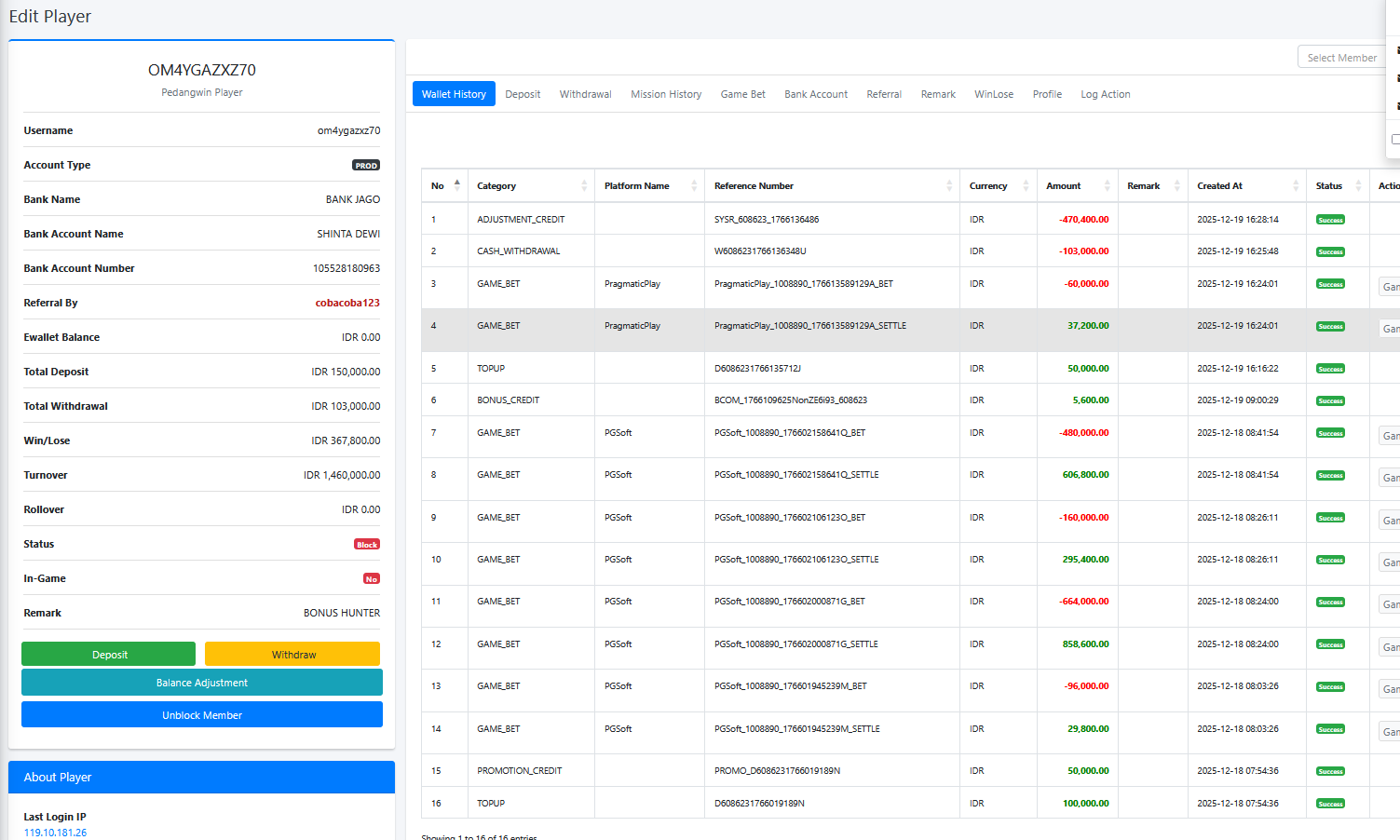Open last login IP 119.10.181.26
Screen dimensions: 1400x840
pos(55,833)
